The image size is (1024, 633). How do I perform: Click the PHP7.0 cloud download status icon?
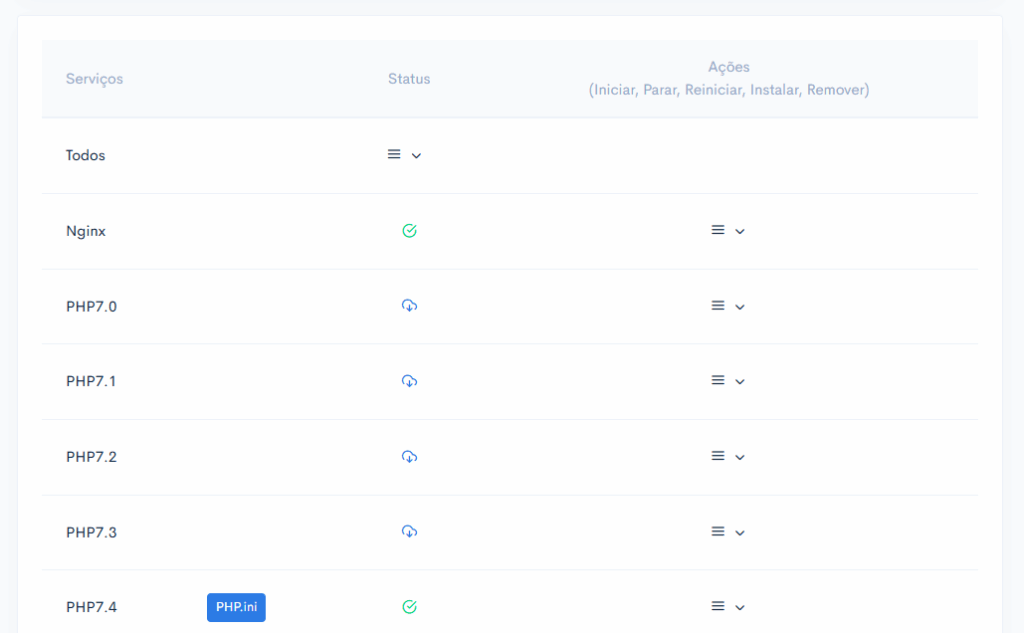pos(409,306)
